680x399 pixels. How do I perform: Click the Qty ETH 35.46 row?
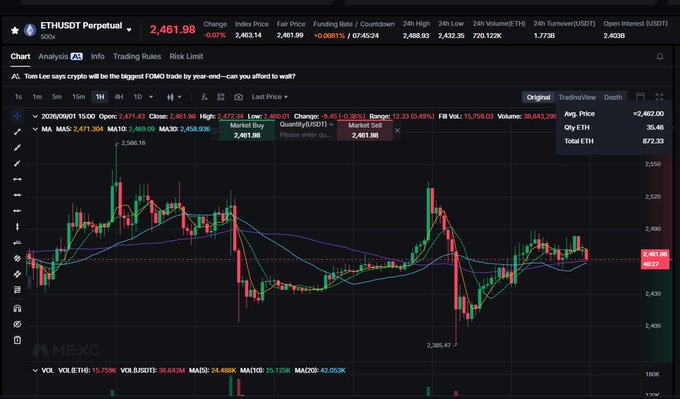[x=614, y=128]
